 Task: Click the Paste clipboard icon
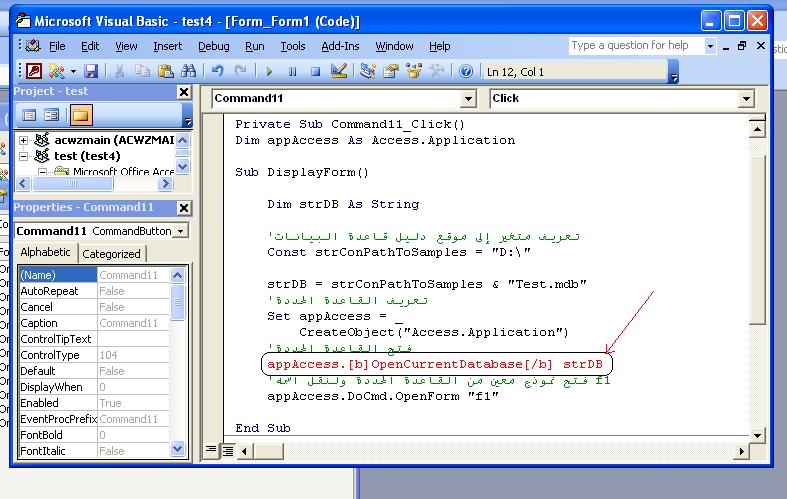pyautogui.click(x=166, y=71)
